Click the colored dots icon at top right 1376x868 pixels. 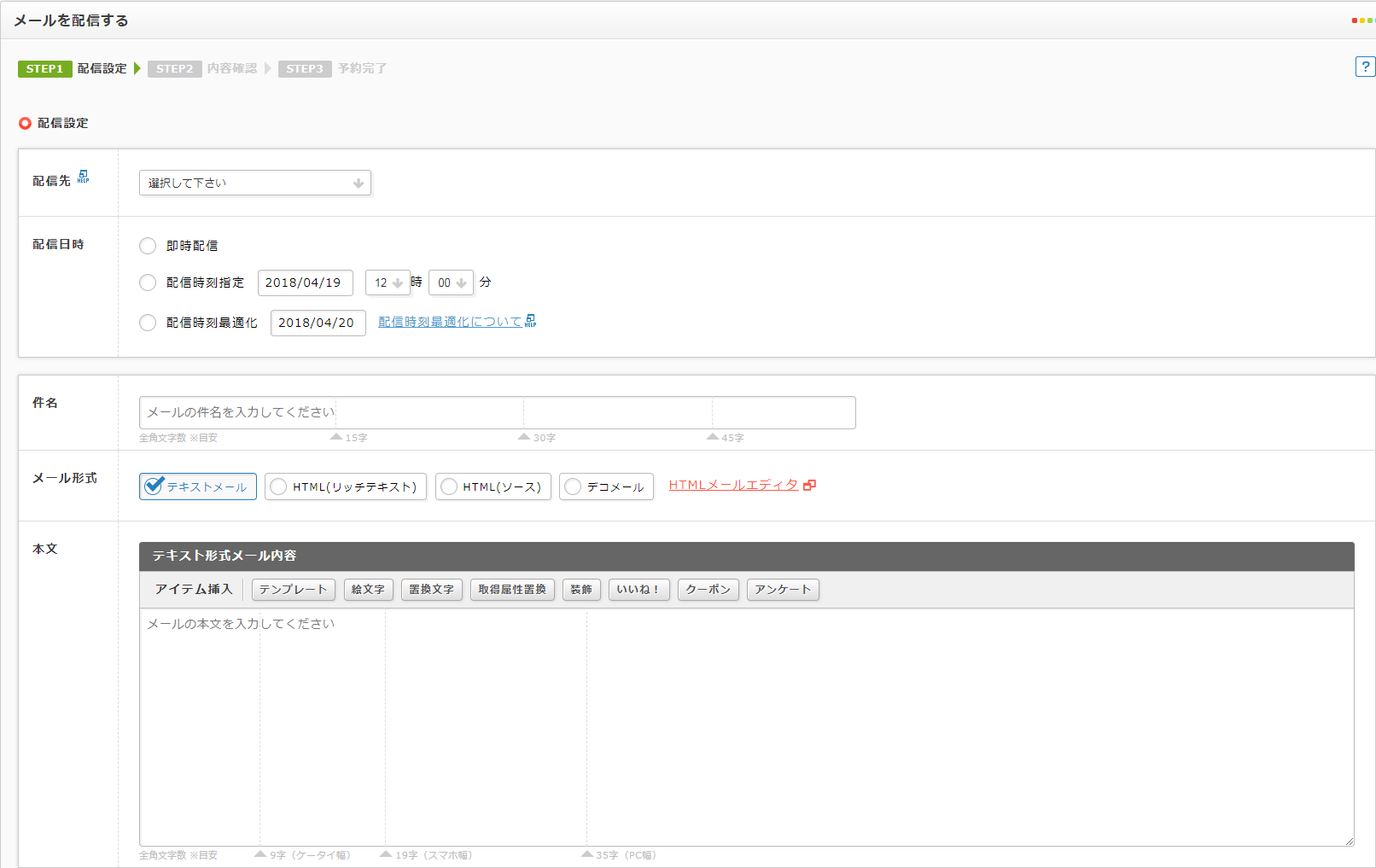pyautogui.click(x=1362, y=20)
